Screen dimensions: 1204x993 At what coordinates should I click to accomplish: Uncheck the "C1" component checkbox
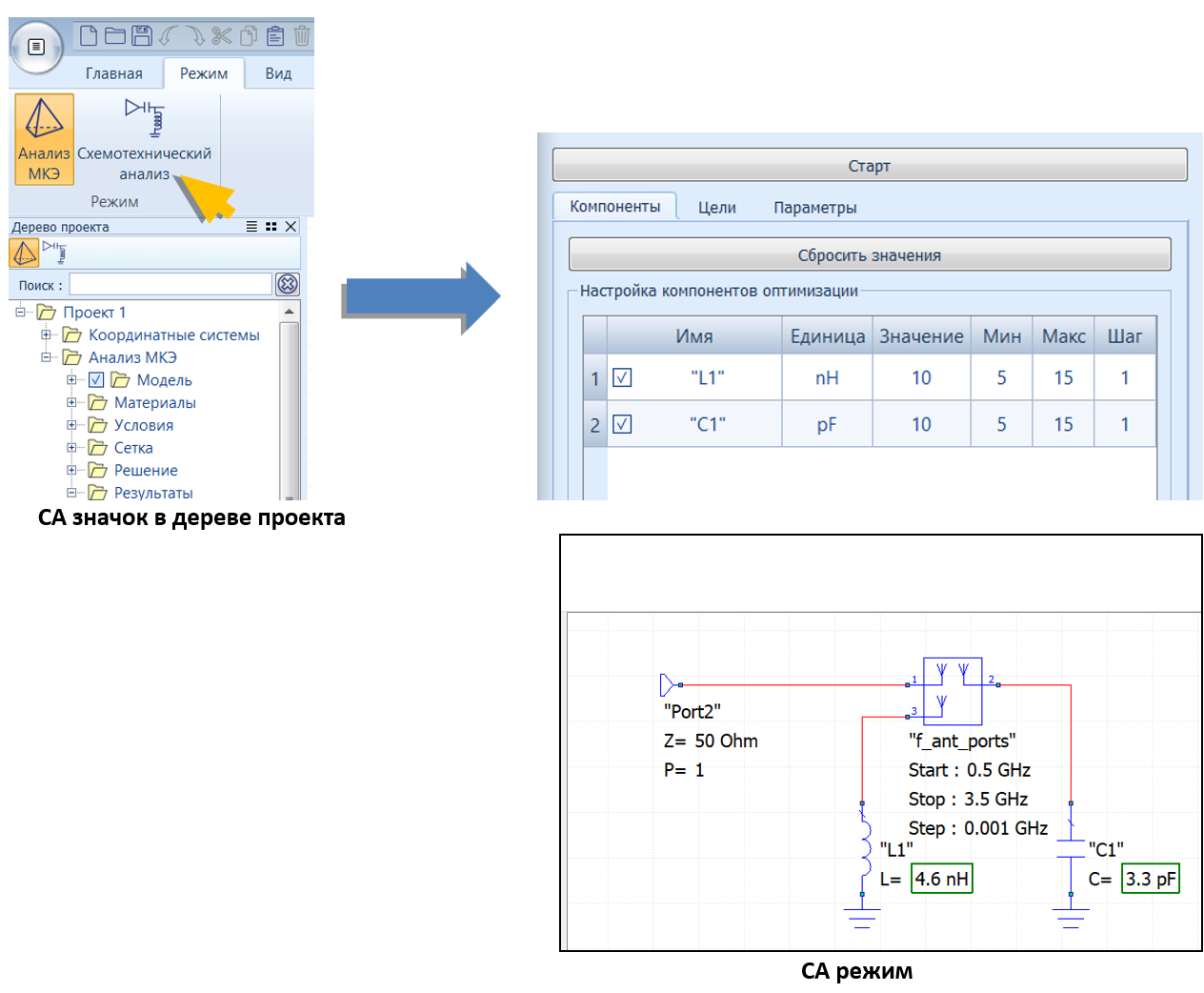622,424
